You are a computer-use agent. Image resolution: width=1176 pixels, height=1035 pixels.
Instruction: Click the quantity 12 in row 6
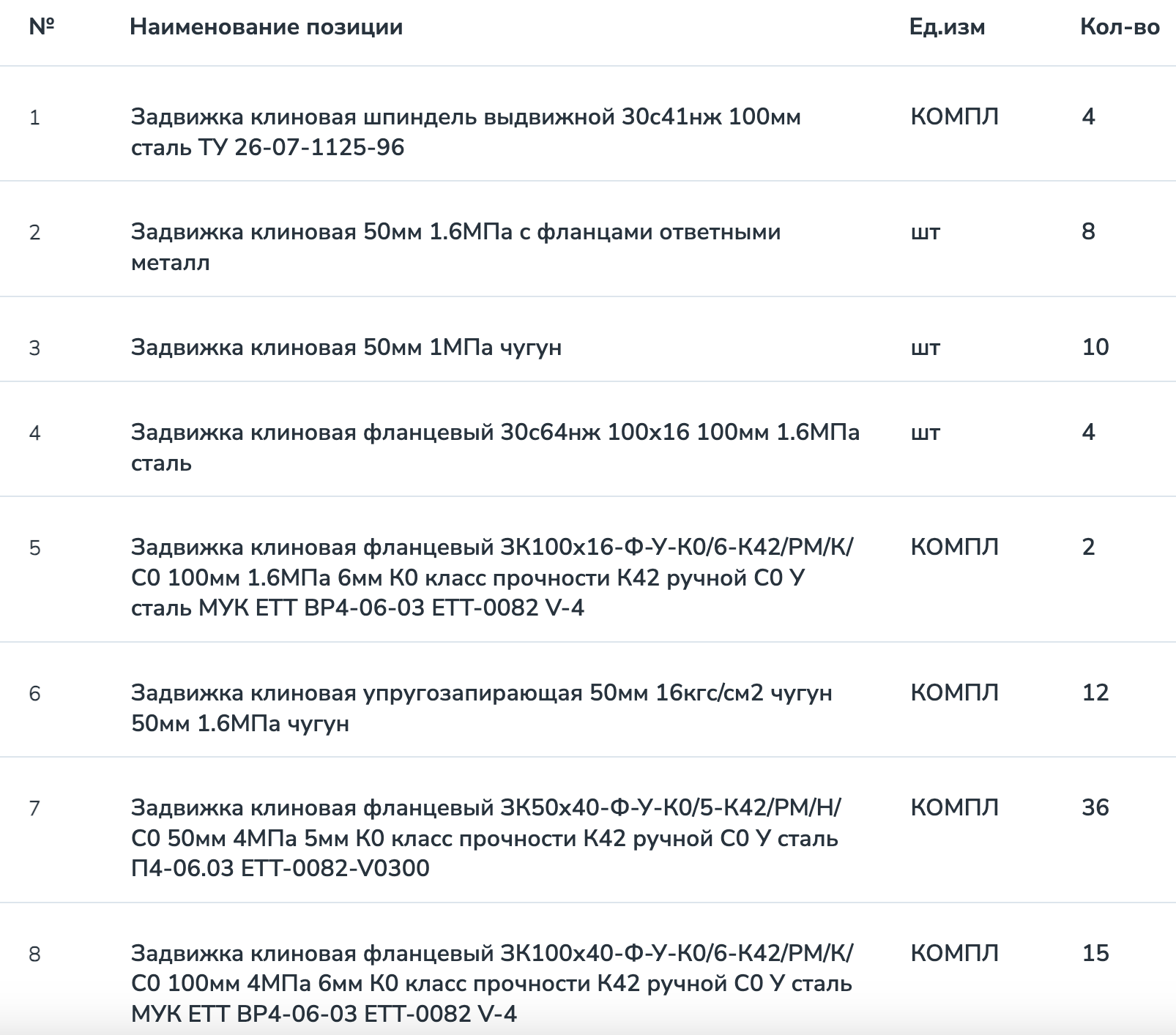click(1095, 692)
